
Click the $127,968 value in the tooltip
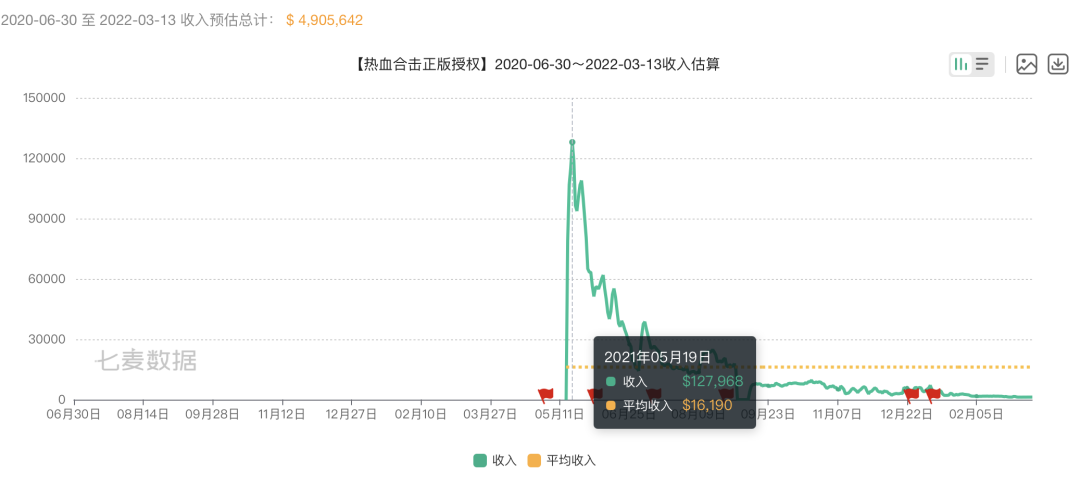pos(712,381)
